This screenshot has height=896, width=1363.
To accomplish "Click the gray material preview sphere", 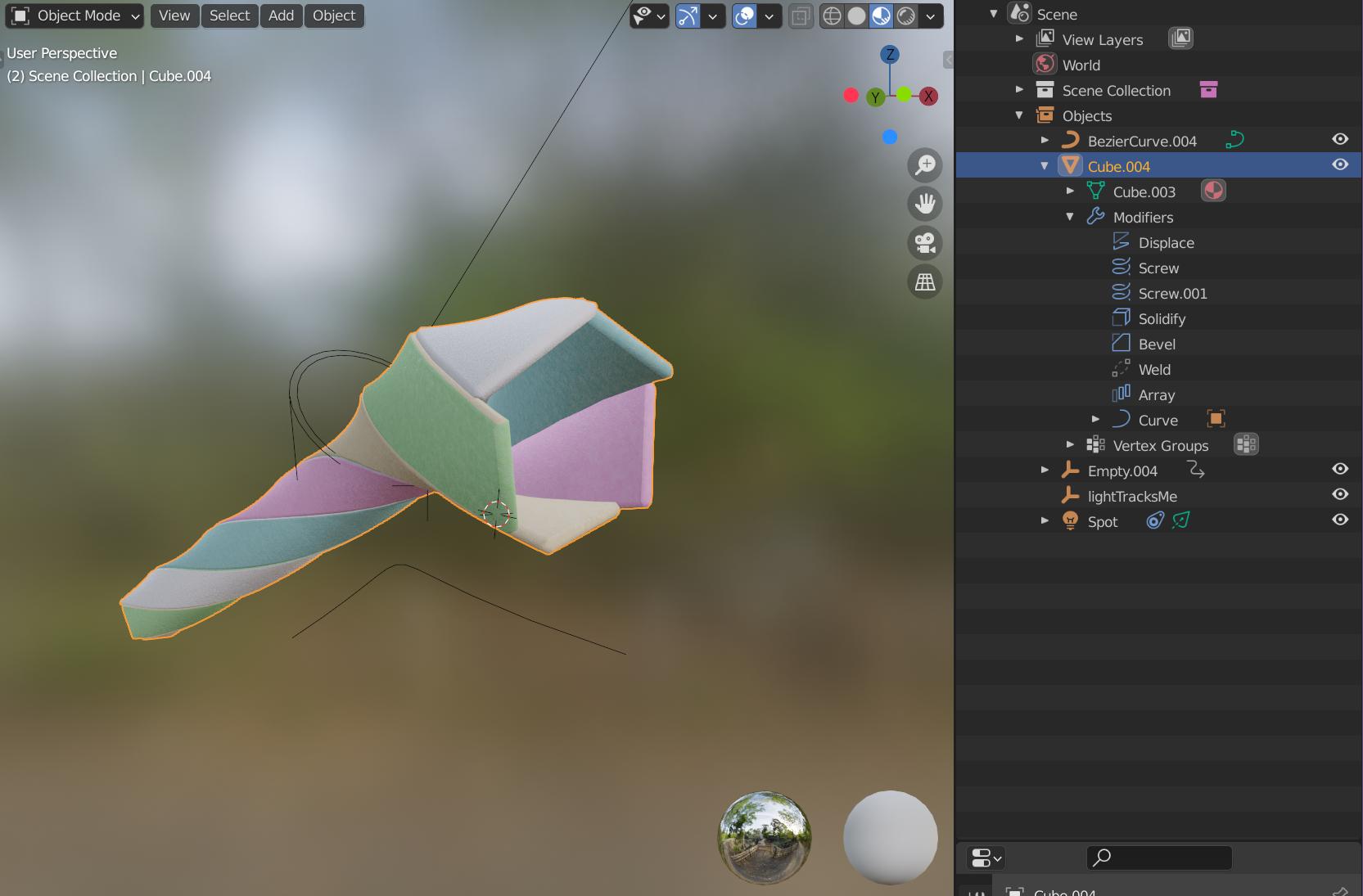I will tap(891, 837).
